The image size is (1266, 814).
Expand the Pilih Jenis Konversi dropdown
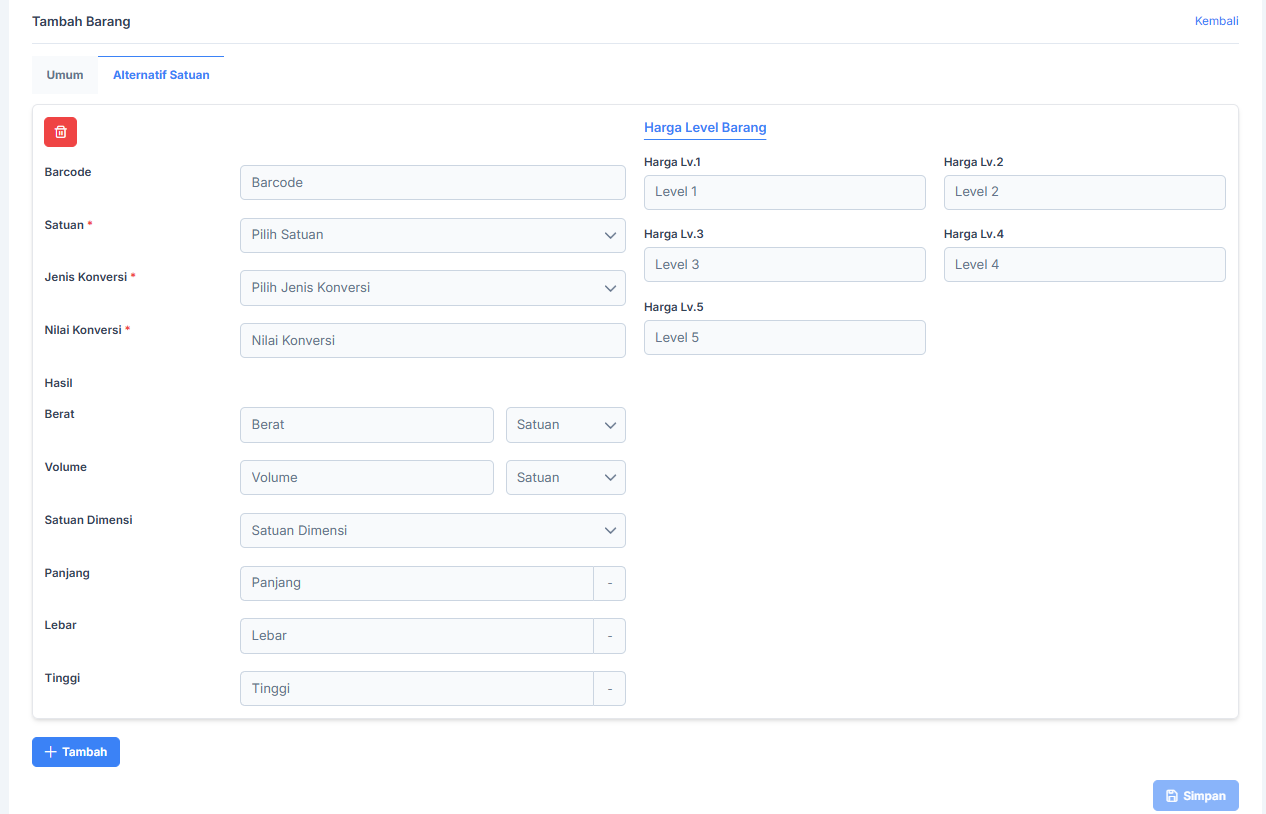[x=432, y=288]
